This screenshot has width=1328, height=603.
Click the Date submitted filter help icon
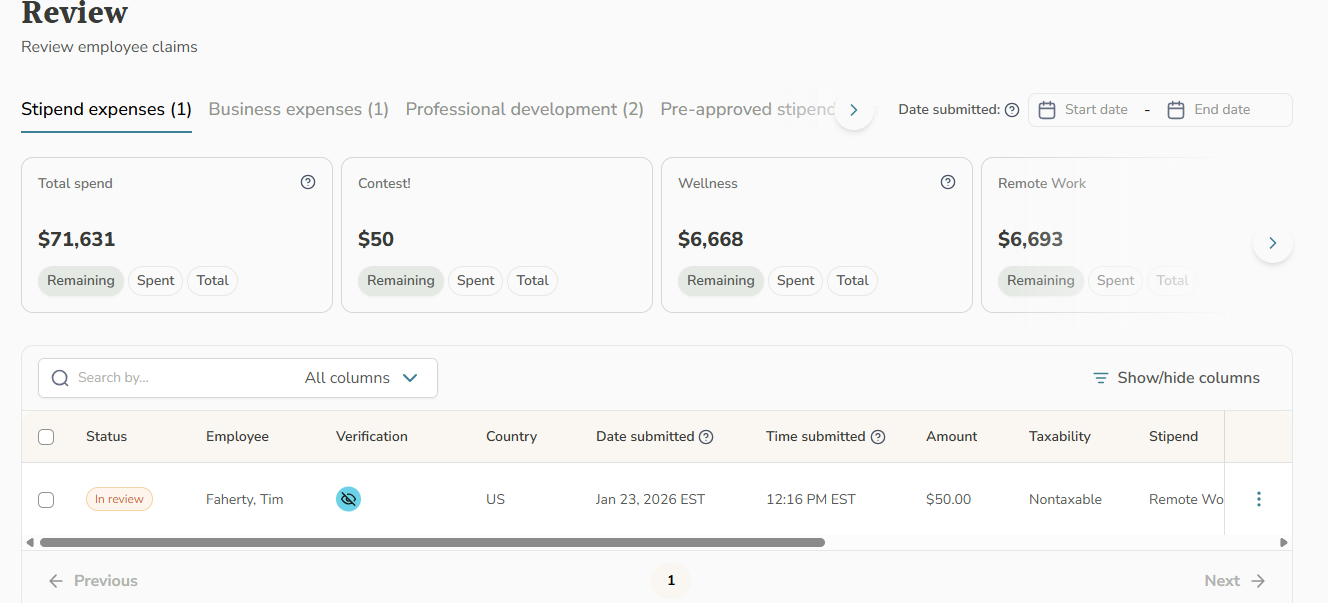[1012, 110]
